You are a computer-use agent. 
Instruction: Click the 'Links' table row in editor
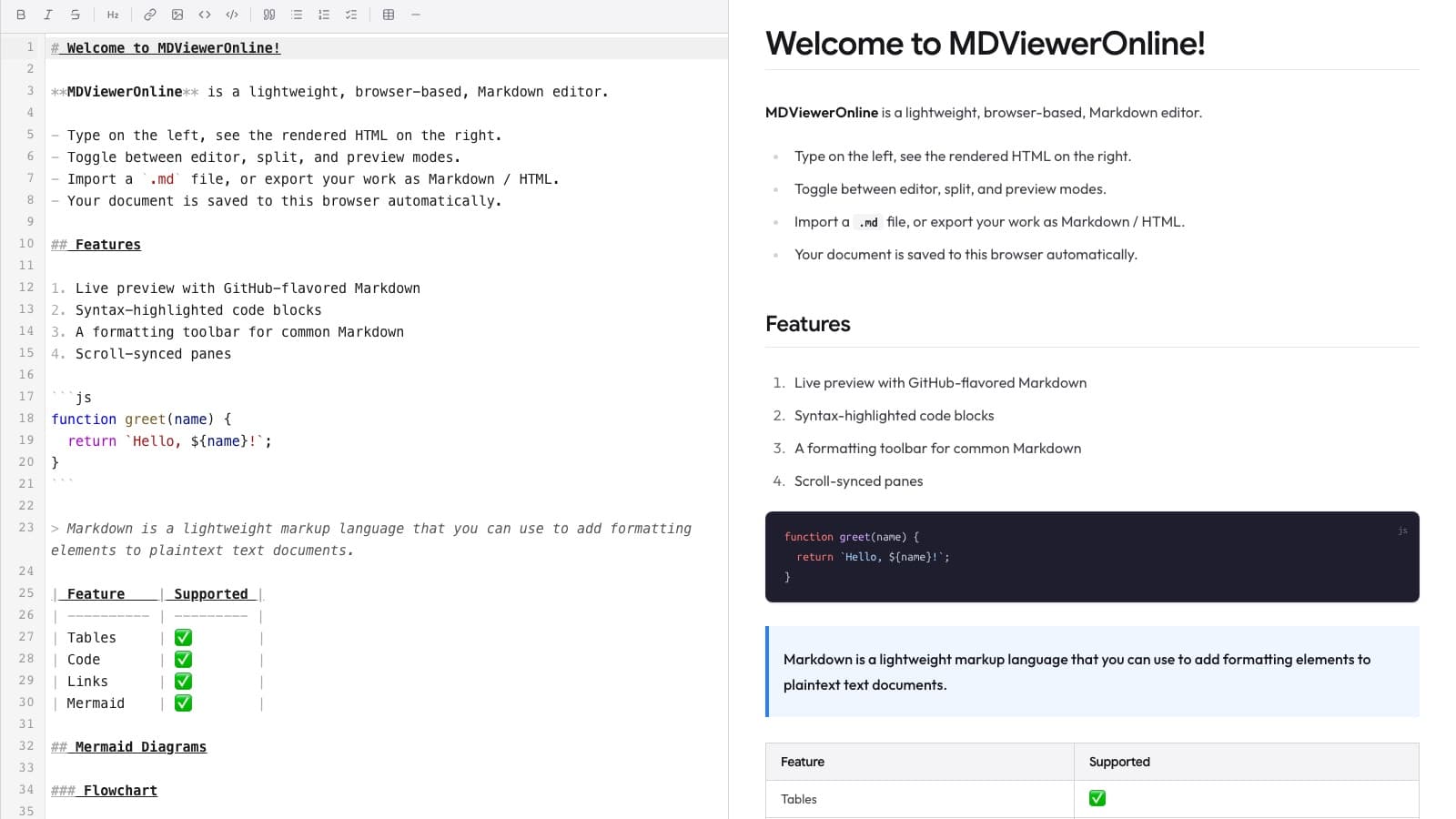(x=157, y=682)
